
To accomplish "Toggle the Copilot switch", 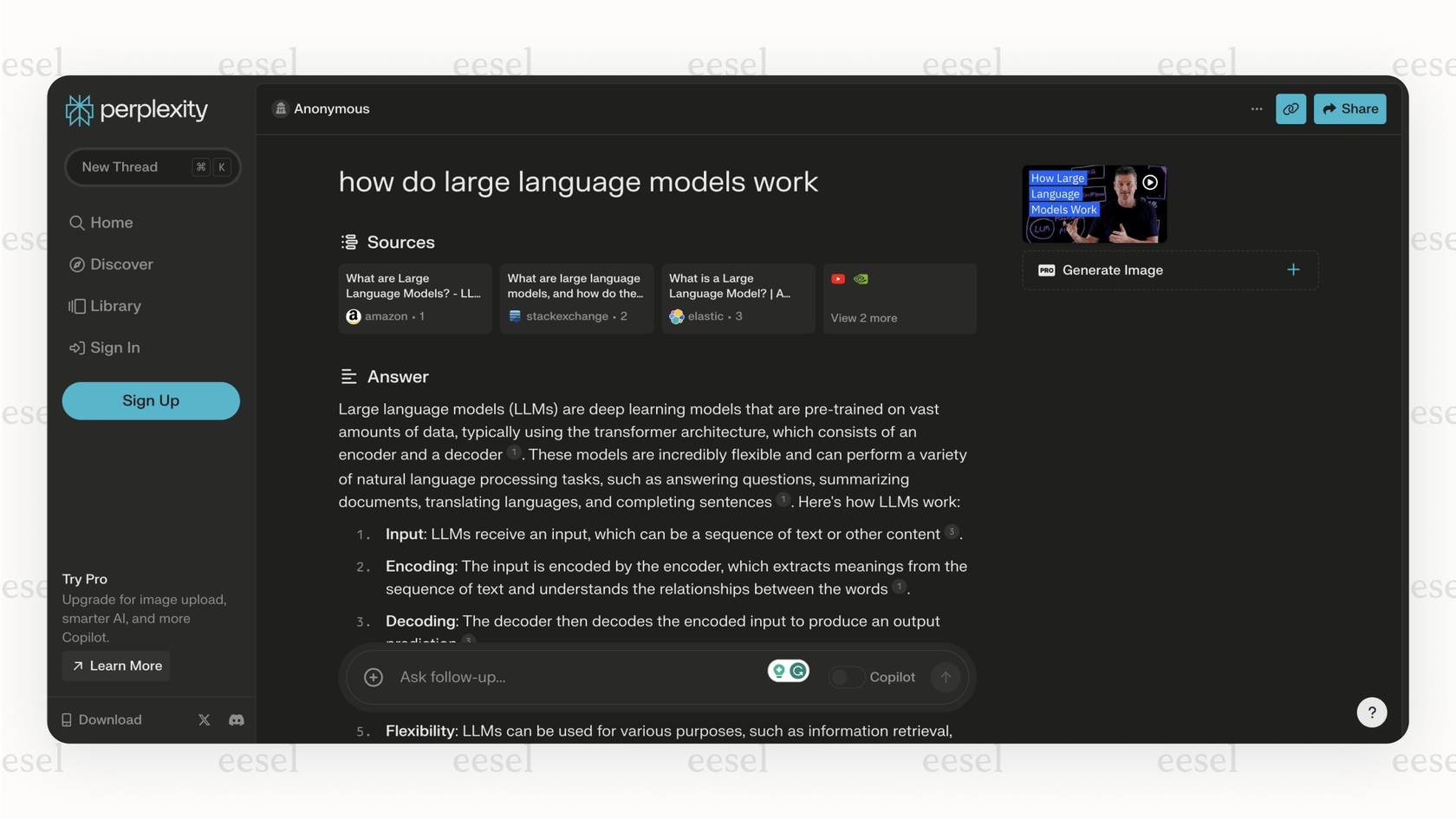I will pos(845,677).
